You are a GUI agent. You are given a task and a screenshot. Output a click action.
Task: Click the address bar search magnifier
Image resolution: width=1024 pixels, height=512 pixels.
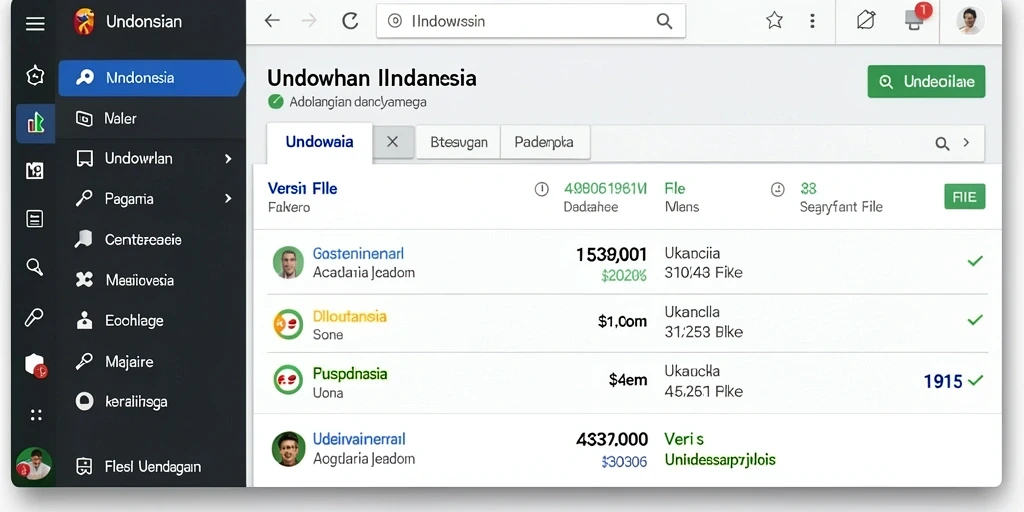tap(664, 22)
